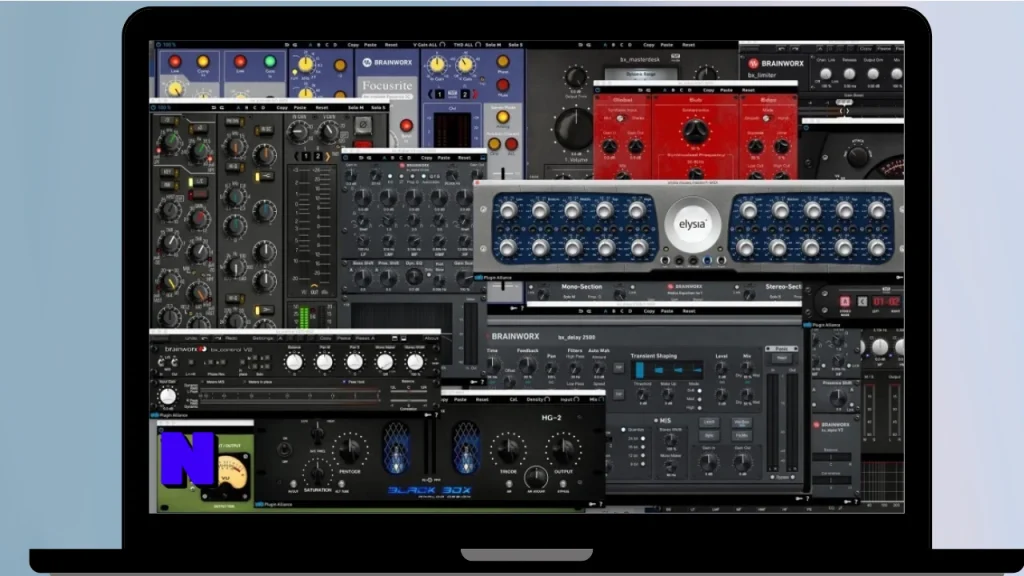Click Saturation knob on Black Box HG-2
Screen dimensions: 1024x576
pos(317,473)
